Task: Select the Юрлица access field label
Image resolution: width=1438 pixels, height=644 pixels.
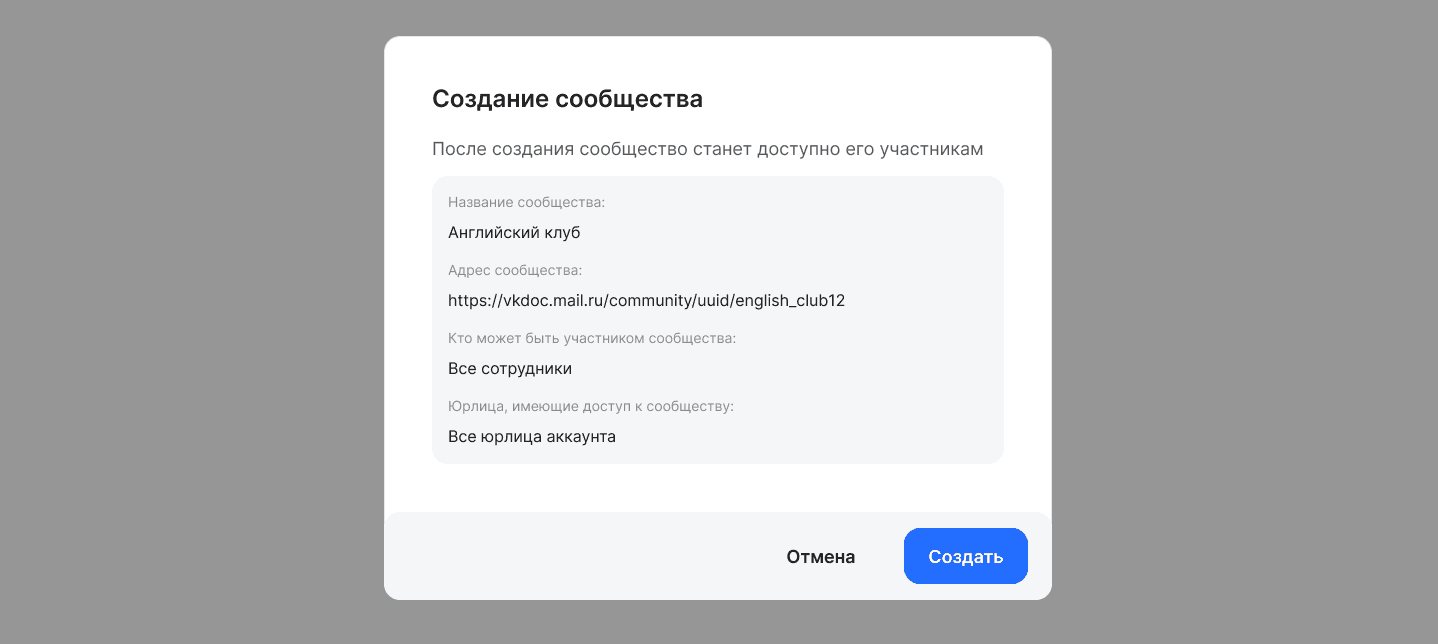Action: click(x=590, y=406)
